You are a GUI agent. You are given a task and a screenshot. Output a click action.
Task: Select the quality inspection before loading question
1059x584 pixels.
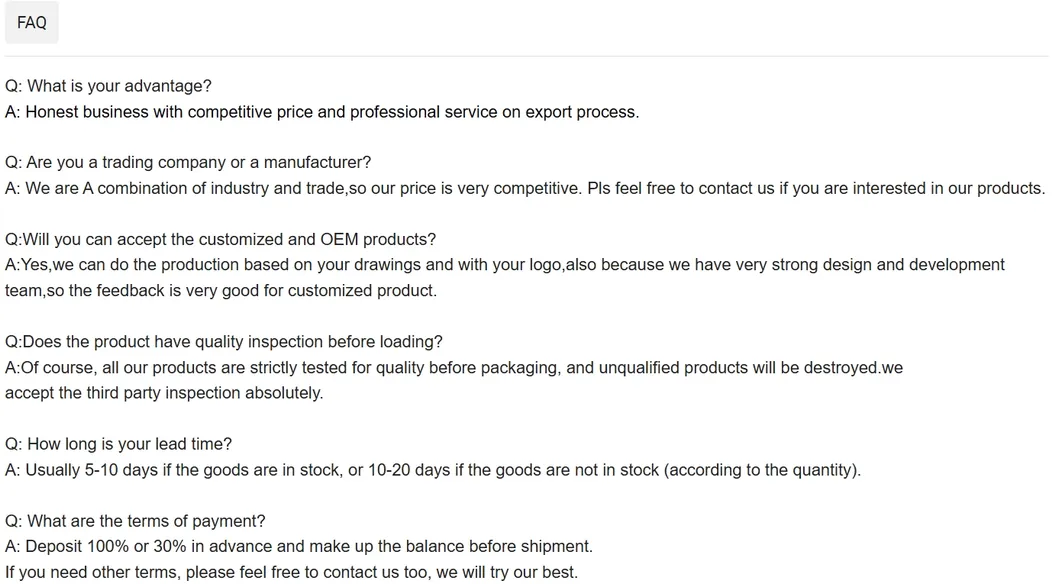click(x=223, y=342)
